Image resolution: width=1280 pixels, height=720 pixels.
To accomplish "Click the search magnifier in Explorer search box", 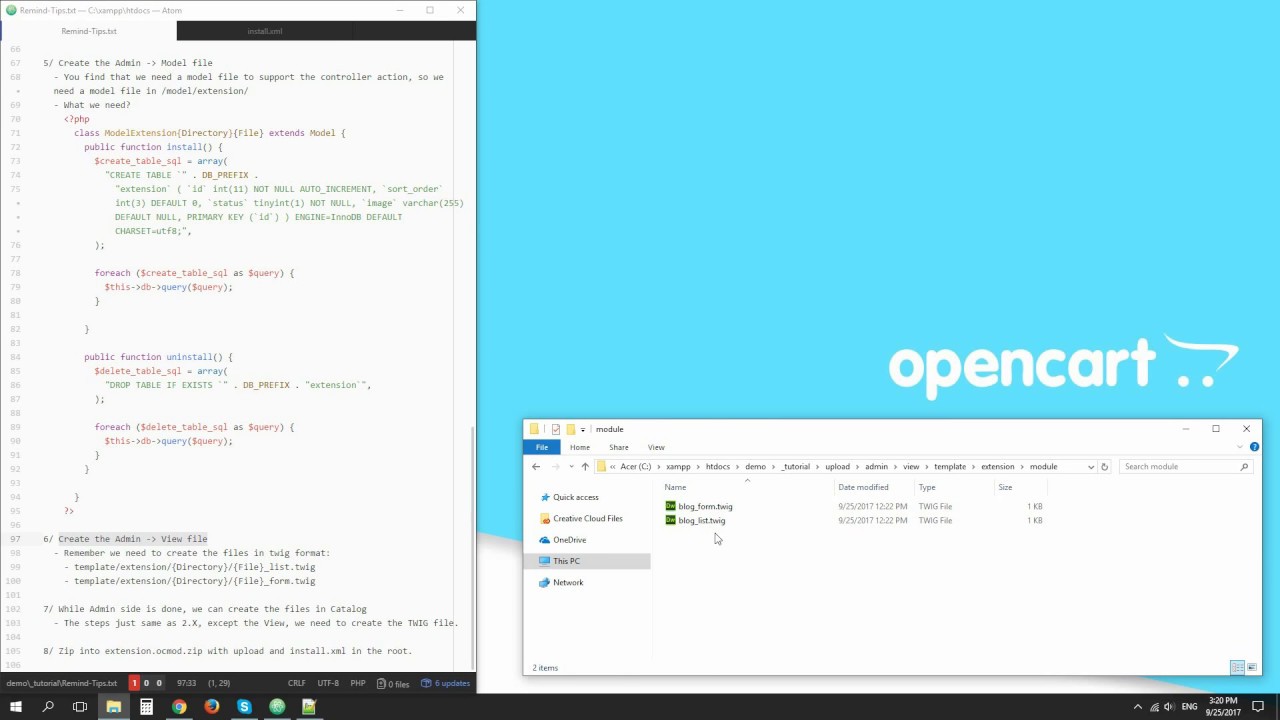I will tap(1245, 467).
